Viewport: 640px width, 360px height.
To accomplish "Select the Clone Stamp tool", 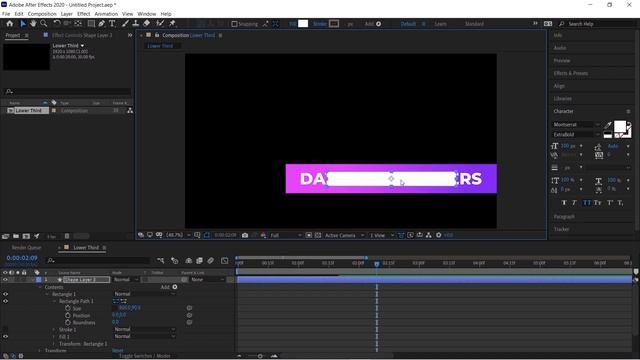I will click(x=136, y=24).
